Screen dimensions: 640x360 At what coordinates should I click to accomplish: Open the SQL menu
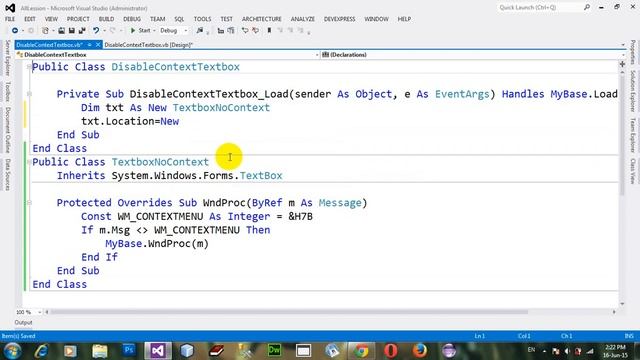click(179, 19)
